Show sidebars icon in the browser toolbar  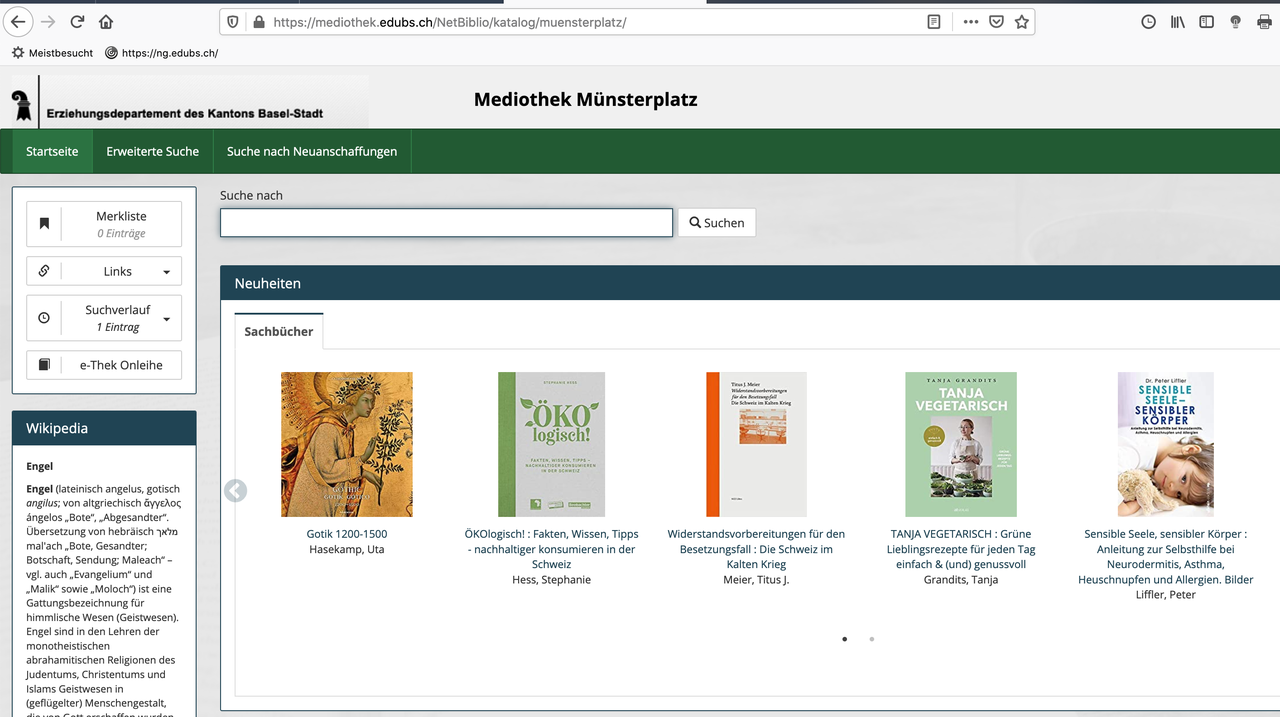1207,21
